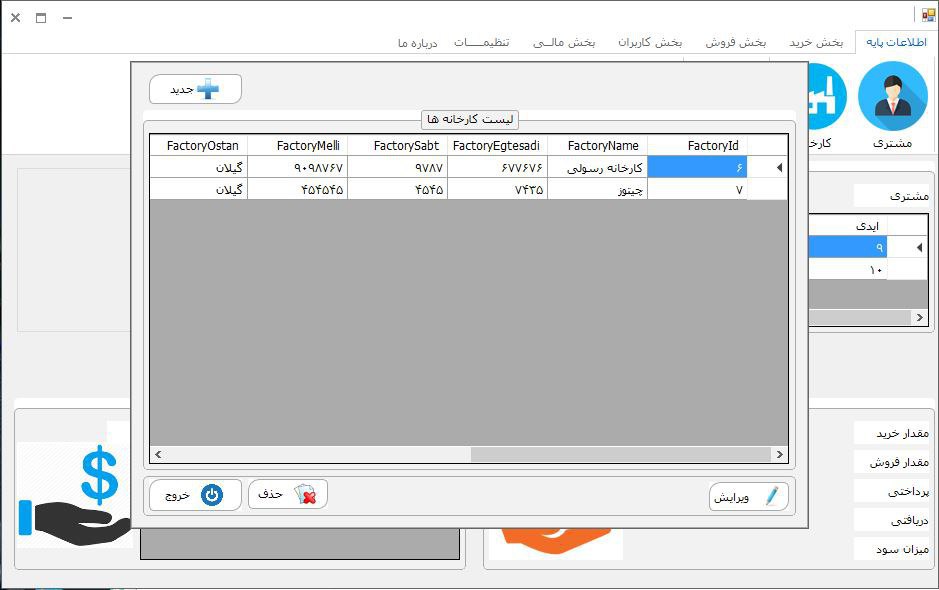The image size is (939, 590).
Task: Click the dollar hand icon in main window
Action: point(74,495)
